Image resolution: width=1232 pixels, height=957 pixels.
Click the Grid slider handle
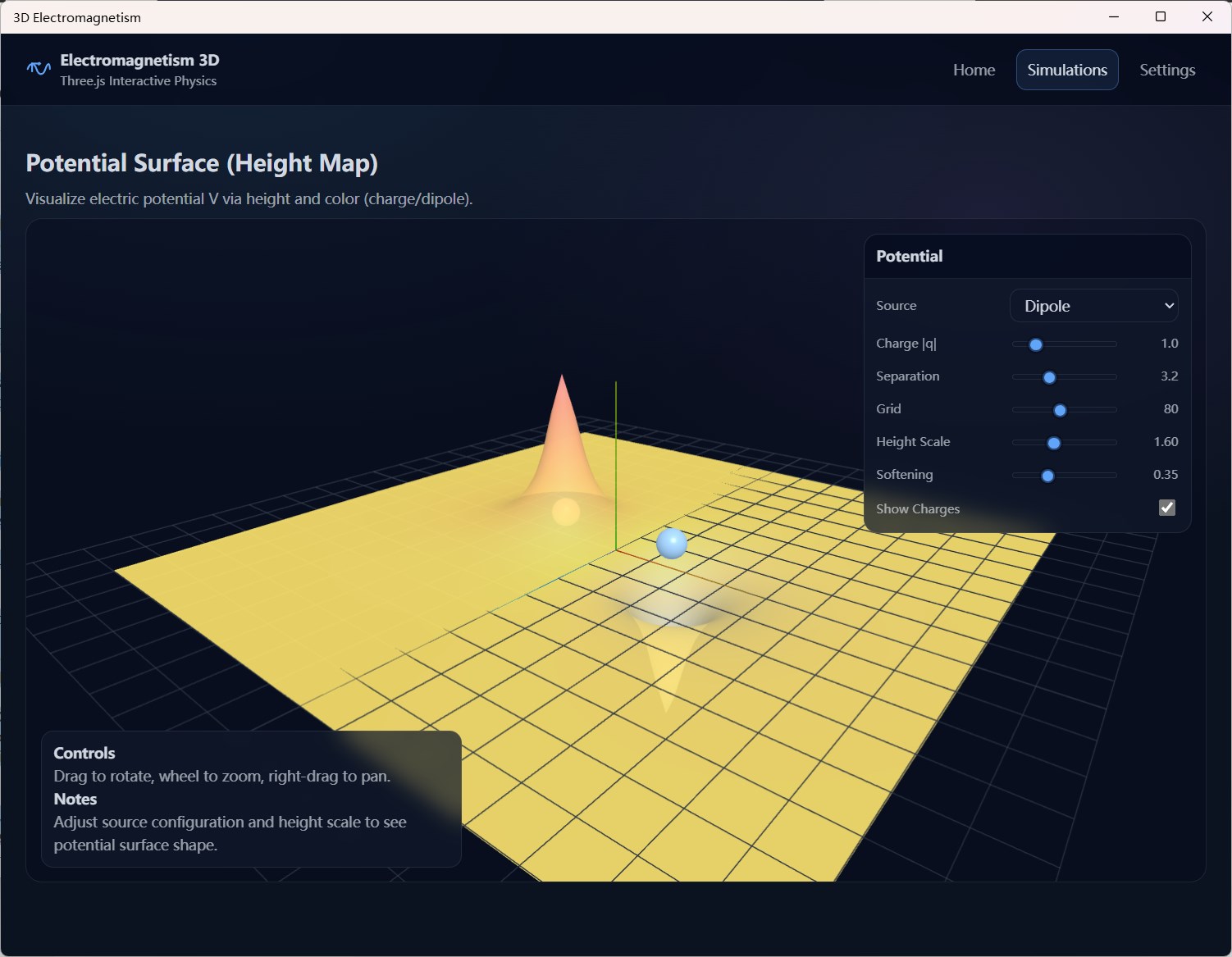[1061, 410]
